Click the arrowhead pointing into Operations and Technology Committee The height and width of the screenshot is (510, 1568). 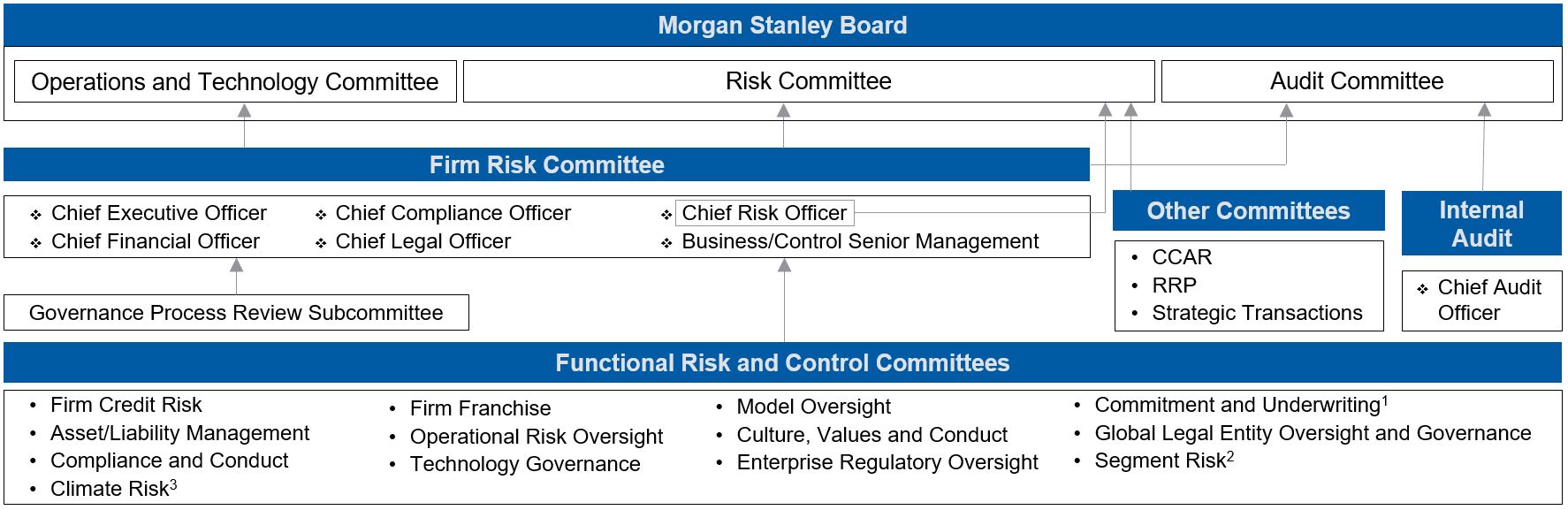(x=245, y=111)
